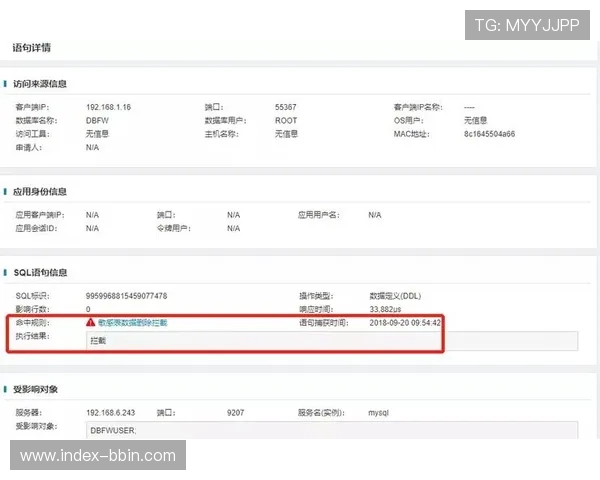The width and height of the screenshot is (600, 480).
Task: Click the 受影响对象 section header
Action: pyautogui.click(x=35, y=389)
